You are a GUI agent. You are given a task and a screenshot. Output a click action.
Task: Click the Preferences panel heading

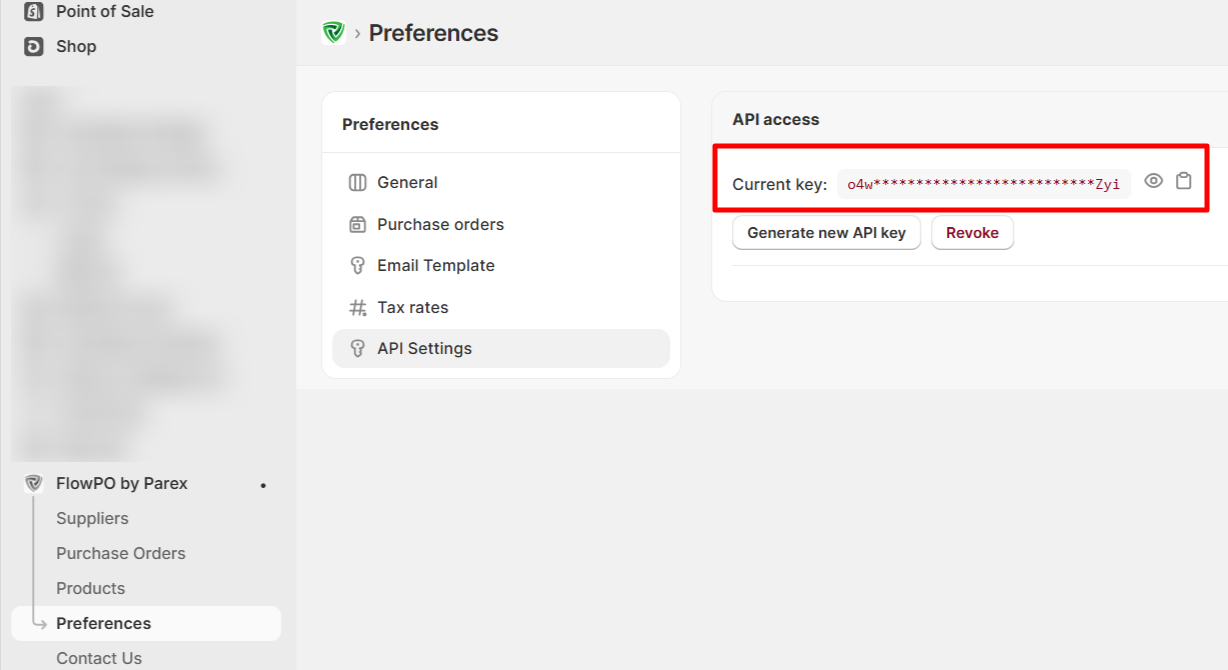point(390,125)
